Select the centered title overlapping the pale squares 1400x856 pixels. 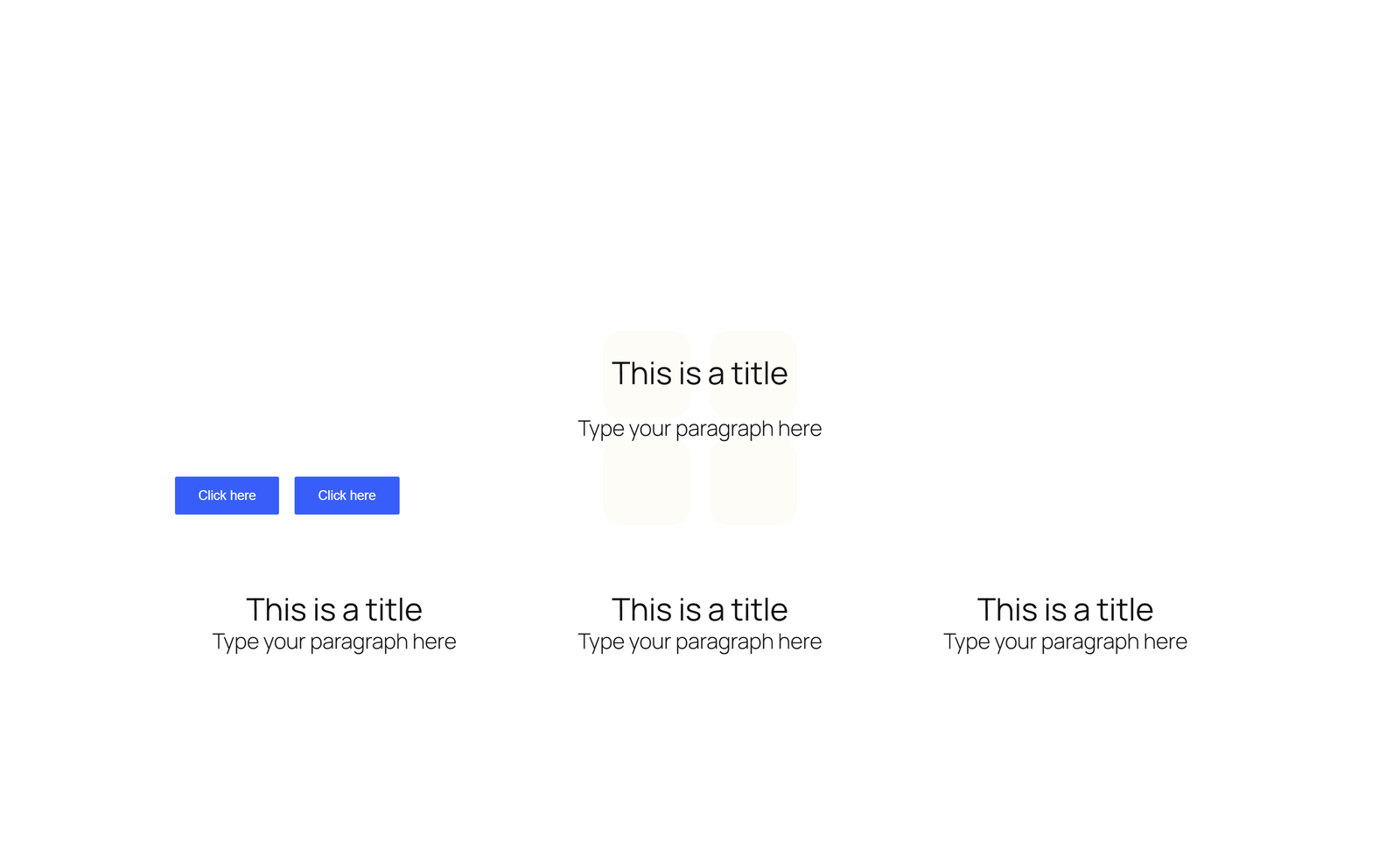(699, 374)
